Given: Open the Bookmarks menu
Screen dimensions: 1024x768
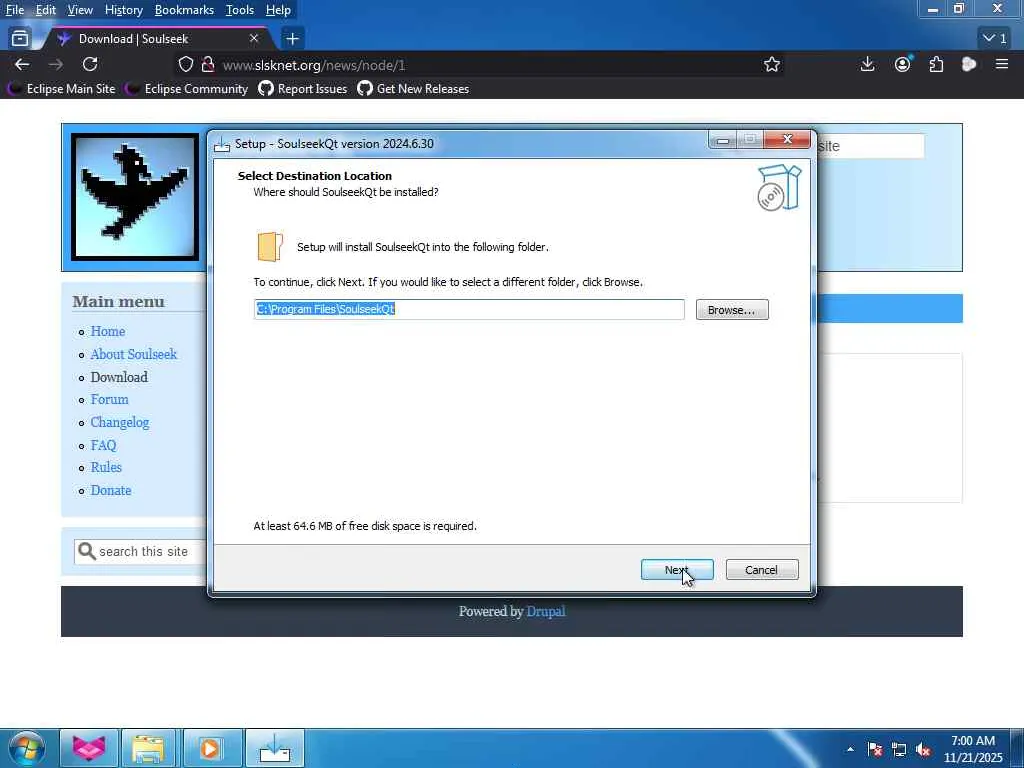Looking at the screenshot, I should [184, 10].
